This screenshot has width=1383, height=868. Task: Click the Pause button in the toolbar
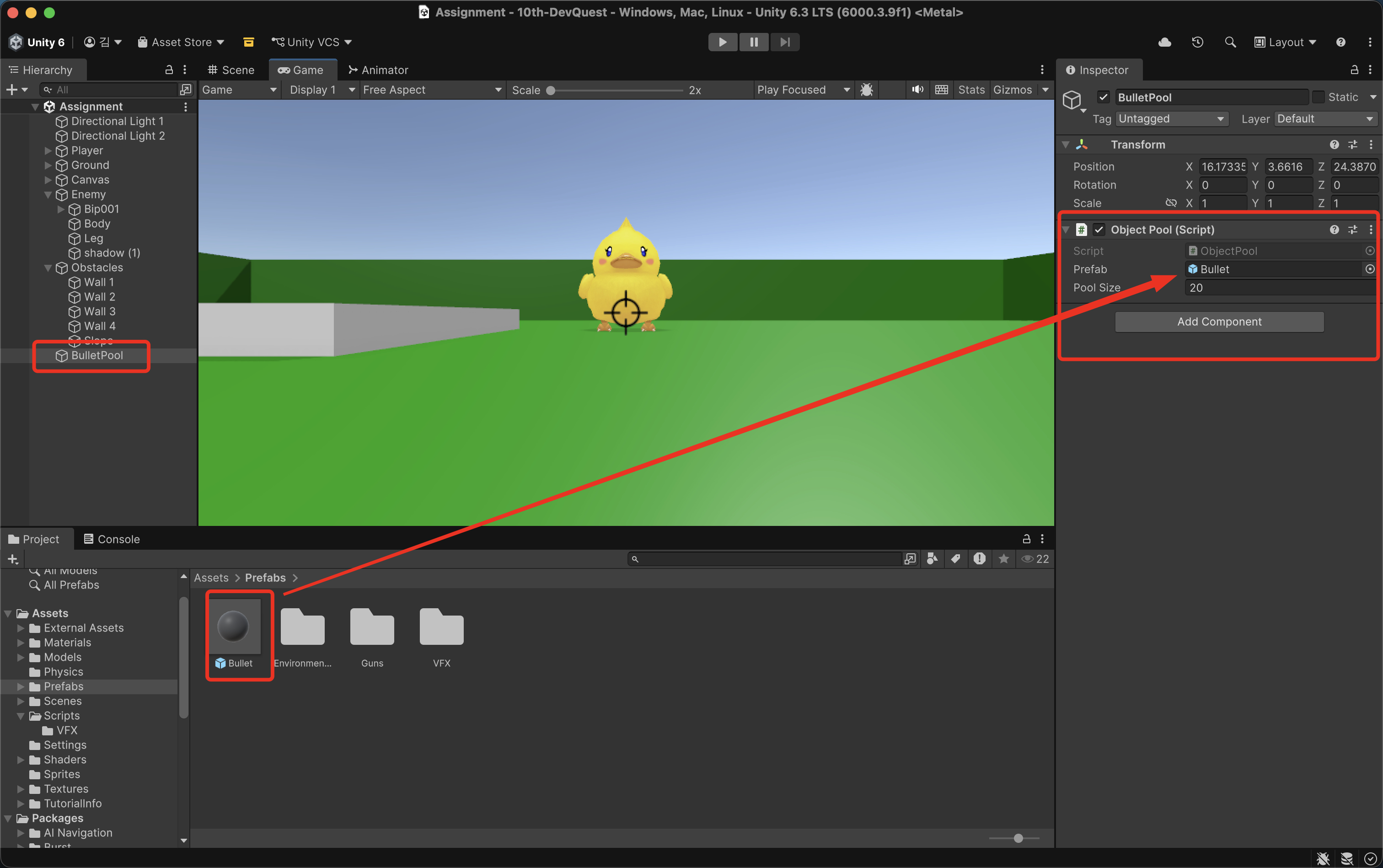click(754, 42)
